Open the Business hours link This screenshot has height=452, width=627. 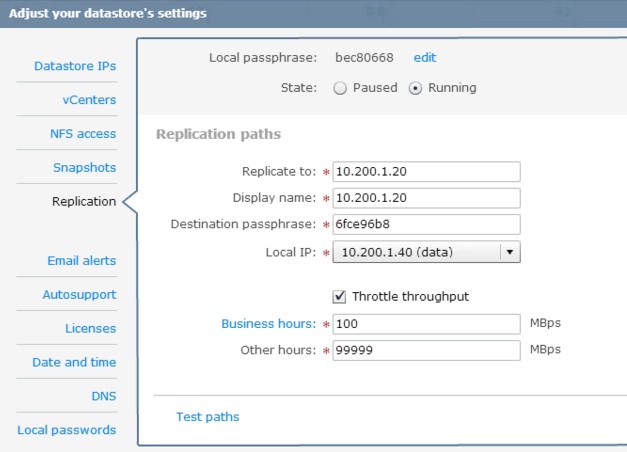268,324
